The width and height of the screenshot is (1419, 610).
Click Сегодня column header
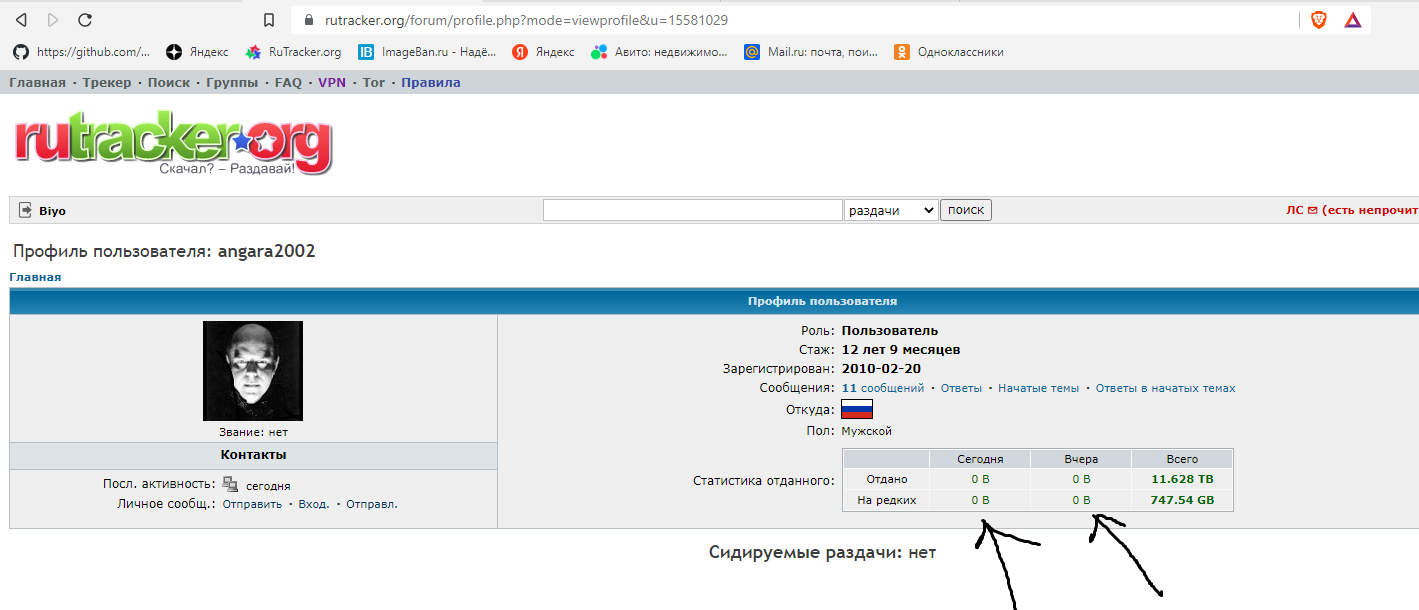pos(980,459)
